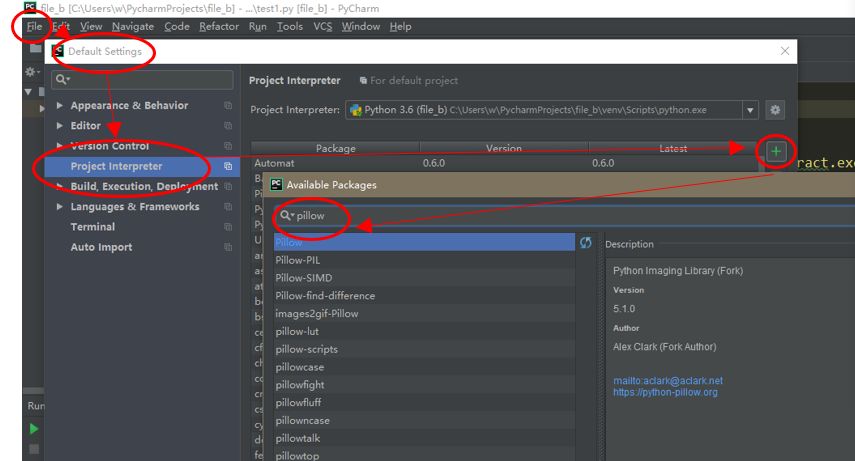
Task: Select Build, Execution, Deployment category
Action: click(x=144, y=187)
